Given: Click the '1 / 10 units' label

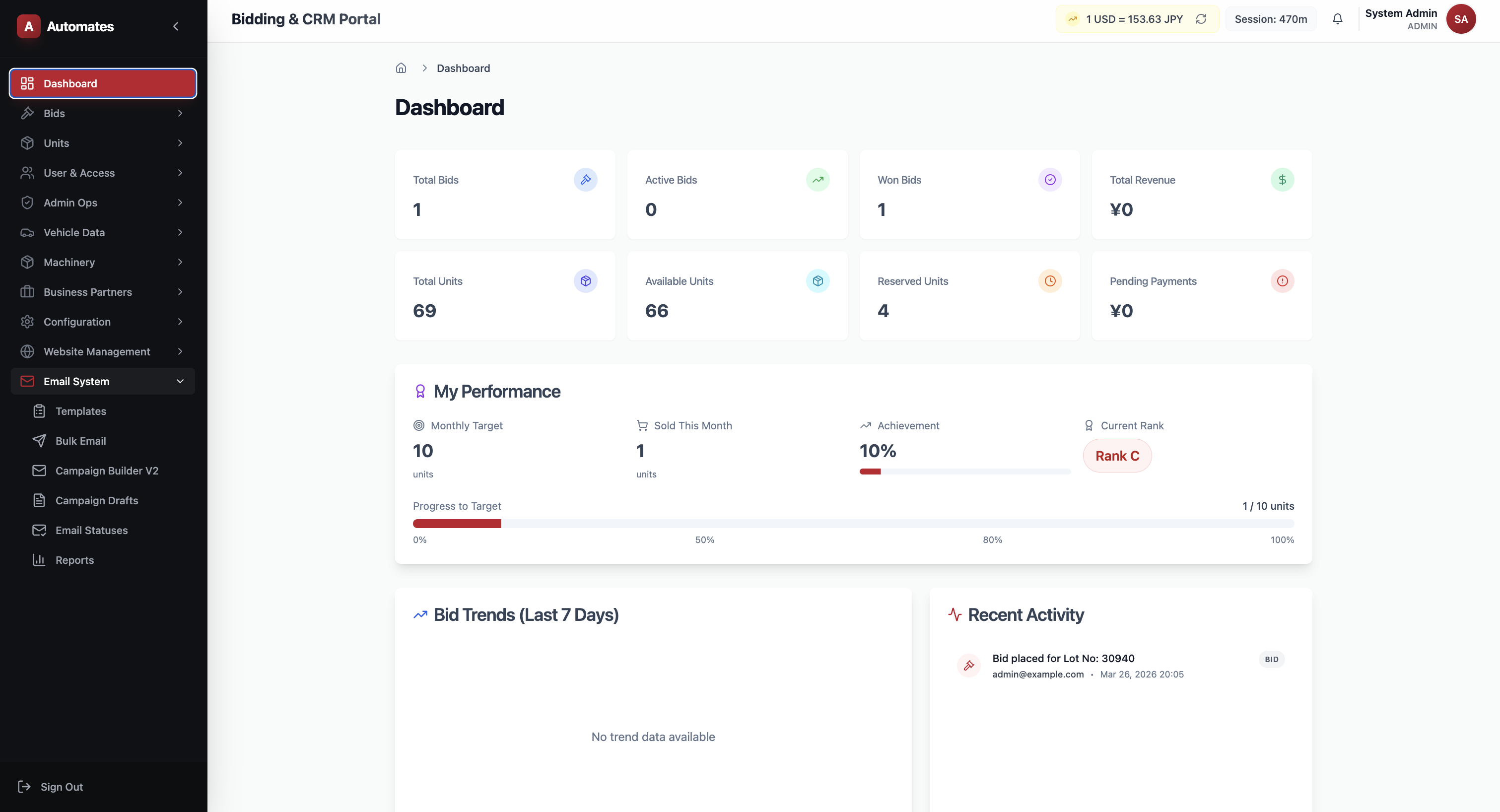Looking at the screenshot, I should pos(1268,506).
